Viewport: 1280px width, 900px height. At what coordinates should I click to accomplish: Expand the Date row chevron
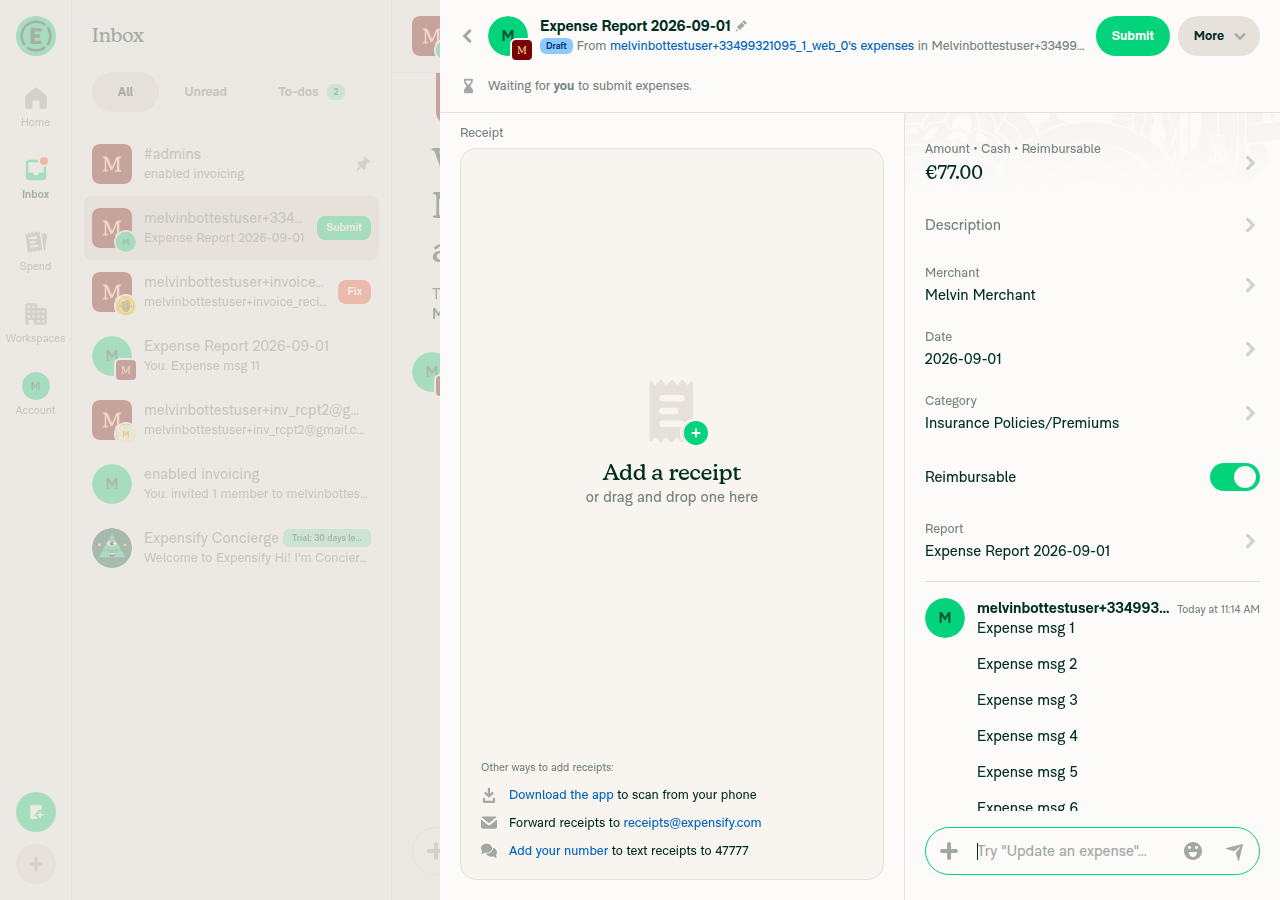tap(1250, 349)
